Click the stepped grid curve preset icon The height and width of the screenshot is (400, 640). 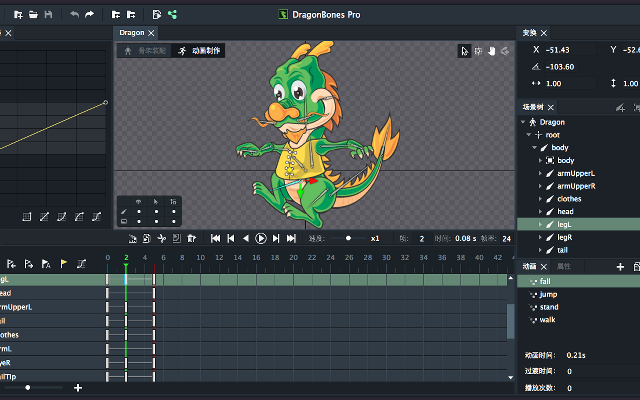(27, 217)
